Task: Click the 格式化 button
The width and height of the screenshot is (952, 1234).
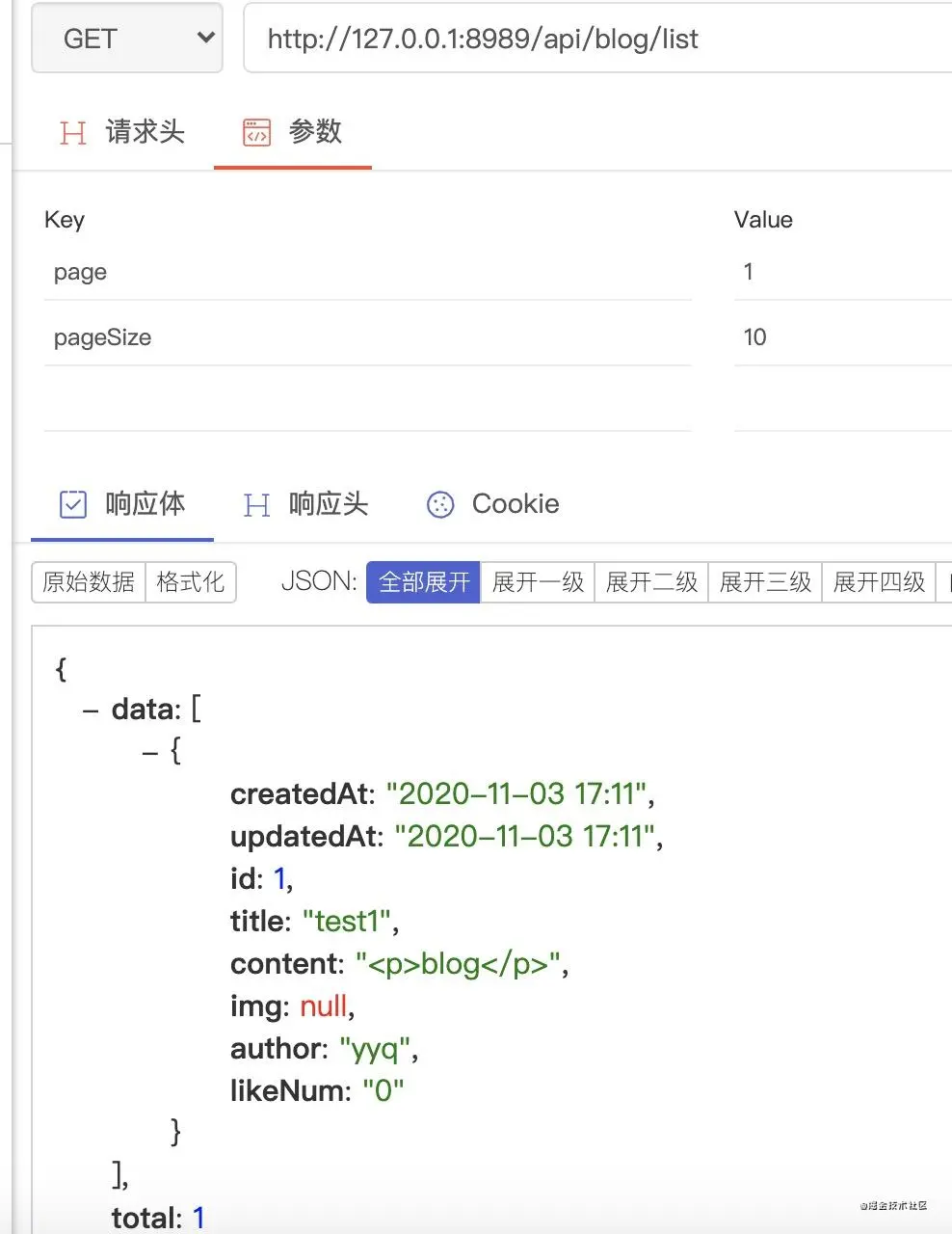Action: tap(190, 582)
